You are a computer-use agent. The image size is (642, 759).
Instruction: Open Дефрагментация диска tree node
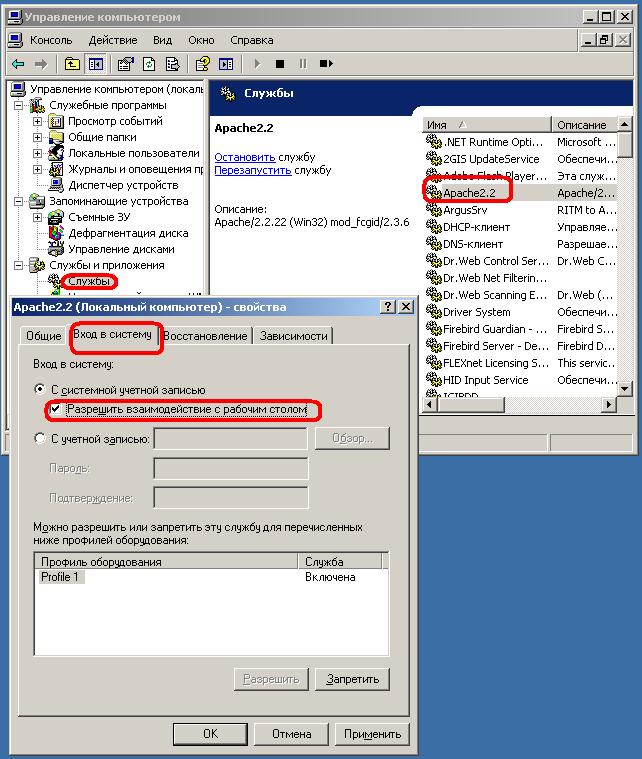128,233
